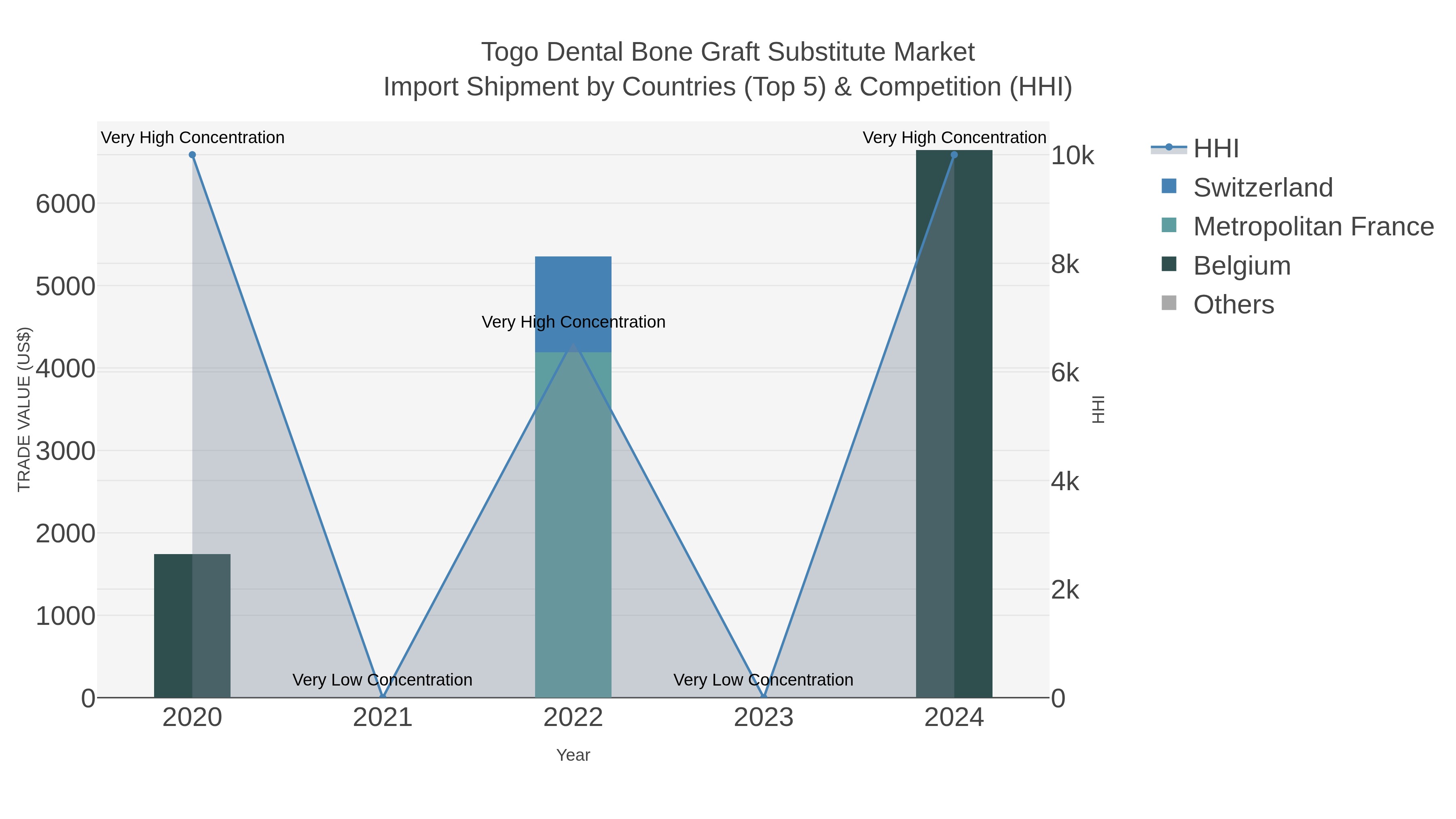Click the 'Very Low Concentration' label at 2021

[x=383, y=680]
